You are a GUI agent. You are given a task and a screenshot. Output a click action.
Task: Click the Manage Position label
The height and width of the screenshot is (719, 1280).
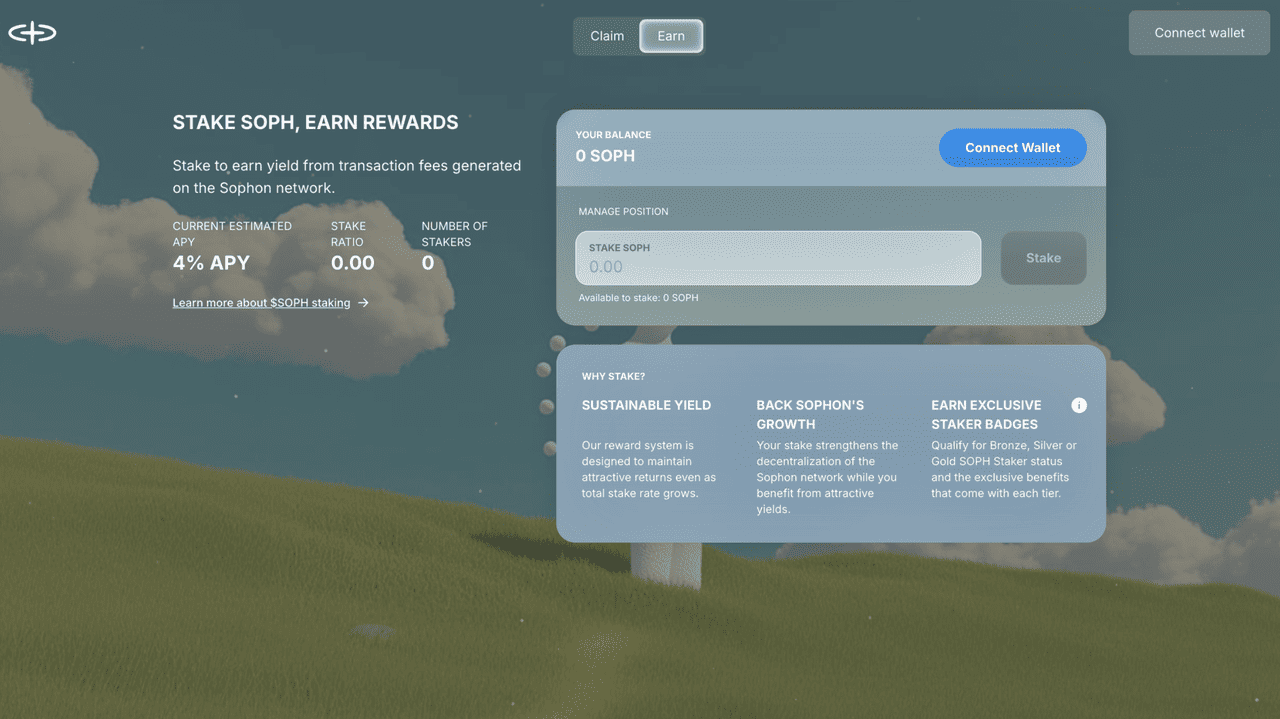(623, 212)
